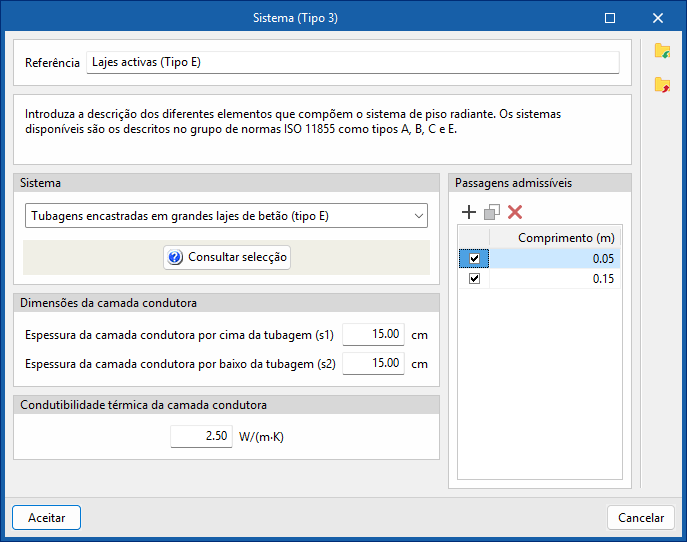Select the 0.15 length cell
Screen dimensions: 687x542
tap(555, 279)
